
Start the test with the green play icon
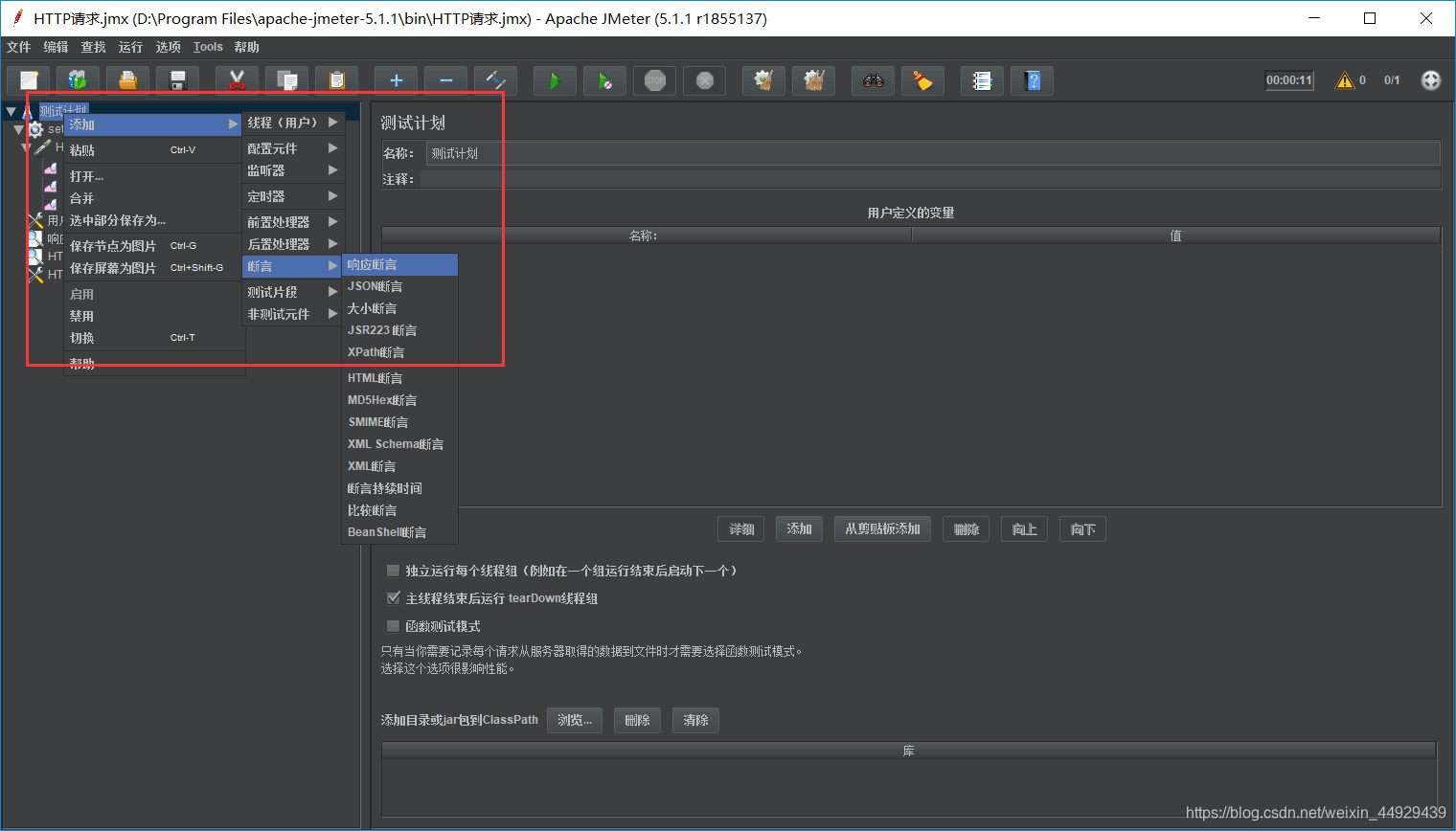[556, 81]
